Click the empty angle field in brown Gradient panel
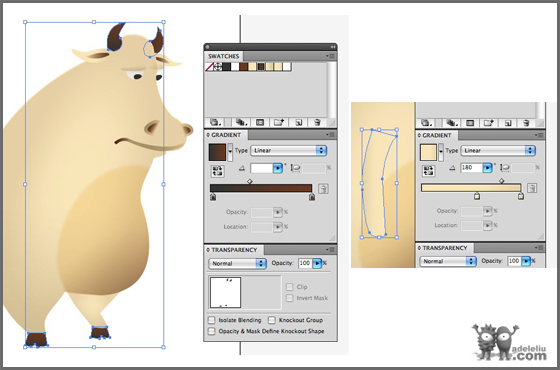This screenshot has height=370, width=560. tap(262, 168)
